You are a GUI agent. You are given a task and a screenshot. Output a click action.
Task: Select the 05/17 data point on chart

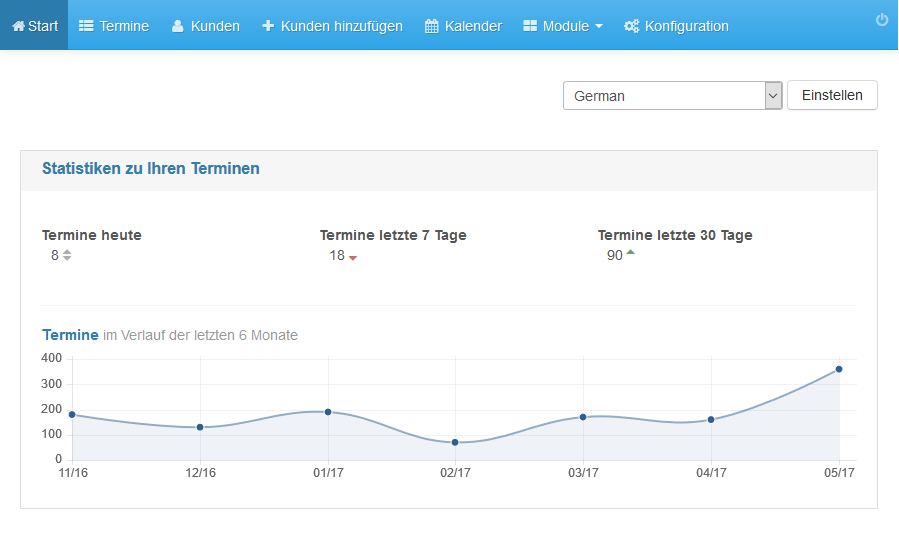coord(839,369)
